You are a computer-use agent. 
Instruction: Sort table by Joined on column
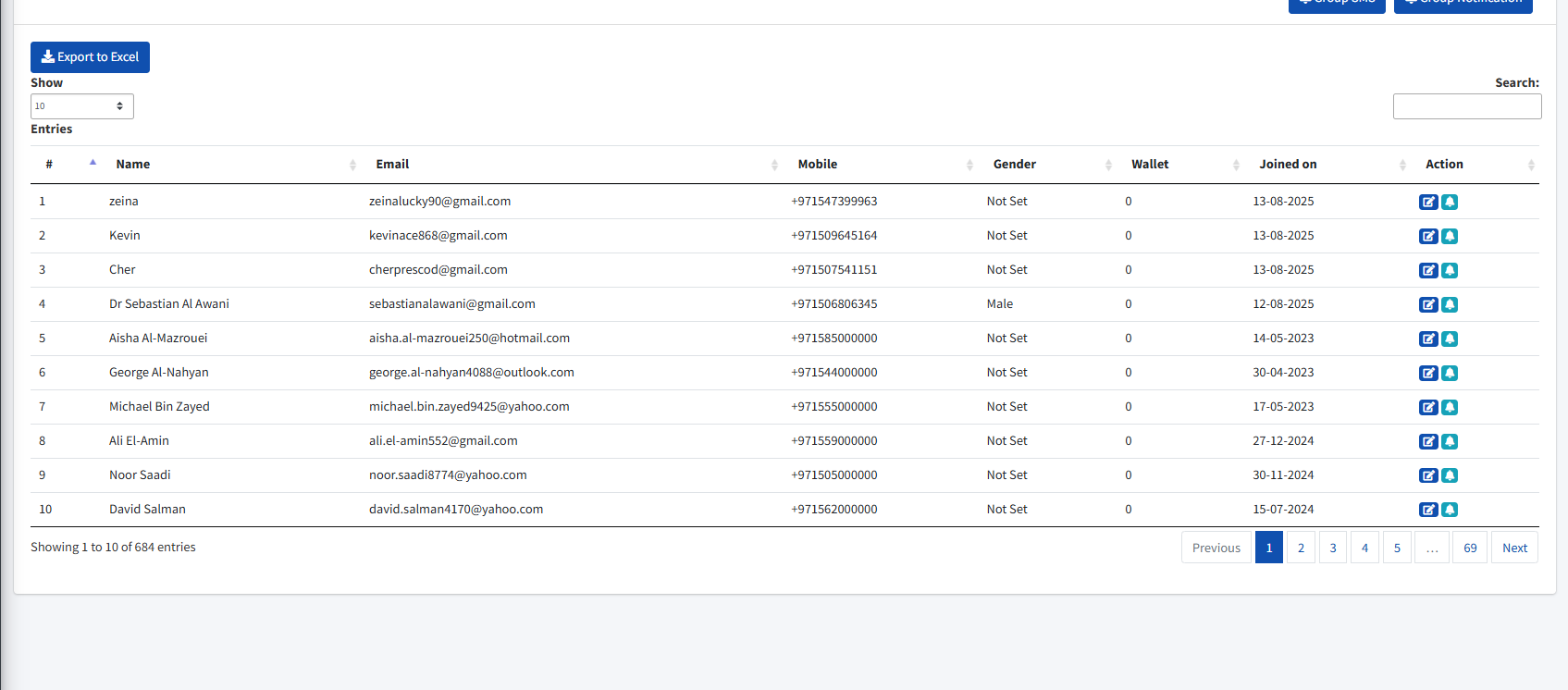click(1288, 165)
